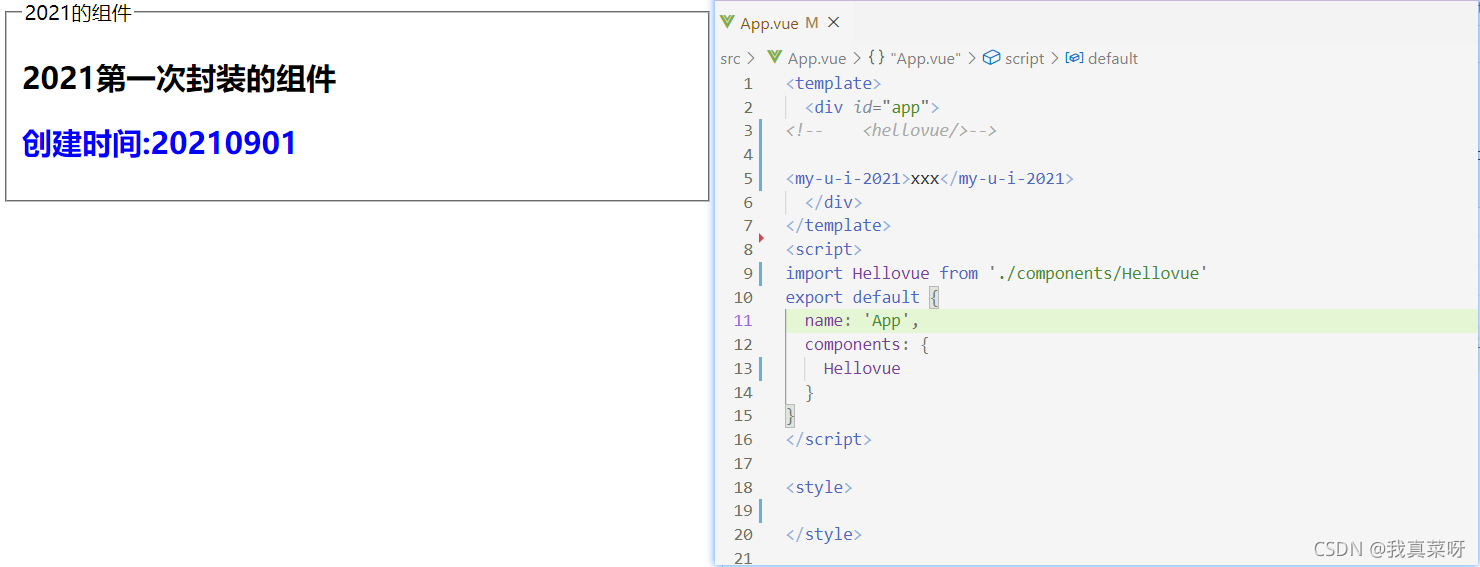Click the '<style>' opening tag
Image resolution: width=1480 pixels, height=567 pixels.
pyautogui.click(x=819, y=487)
